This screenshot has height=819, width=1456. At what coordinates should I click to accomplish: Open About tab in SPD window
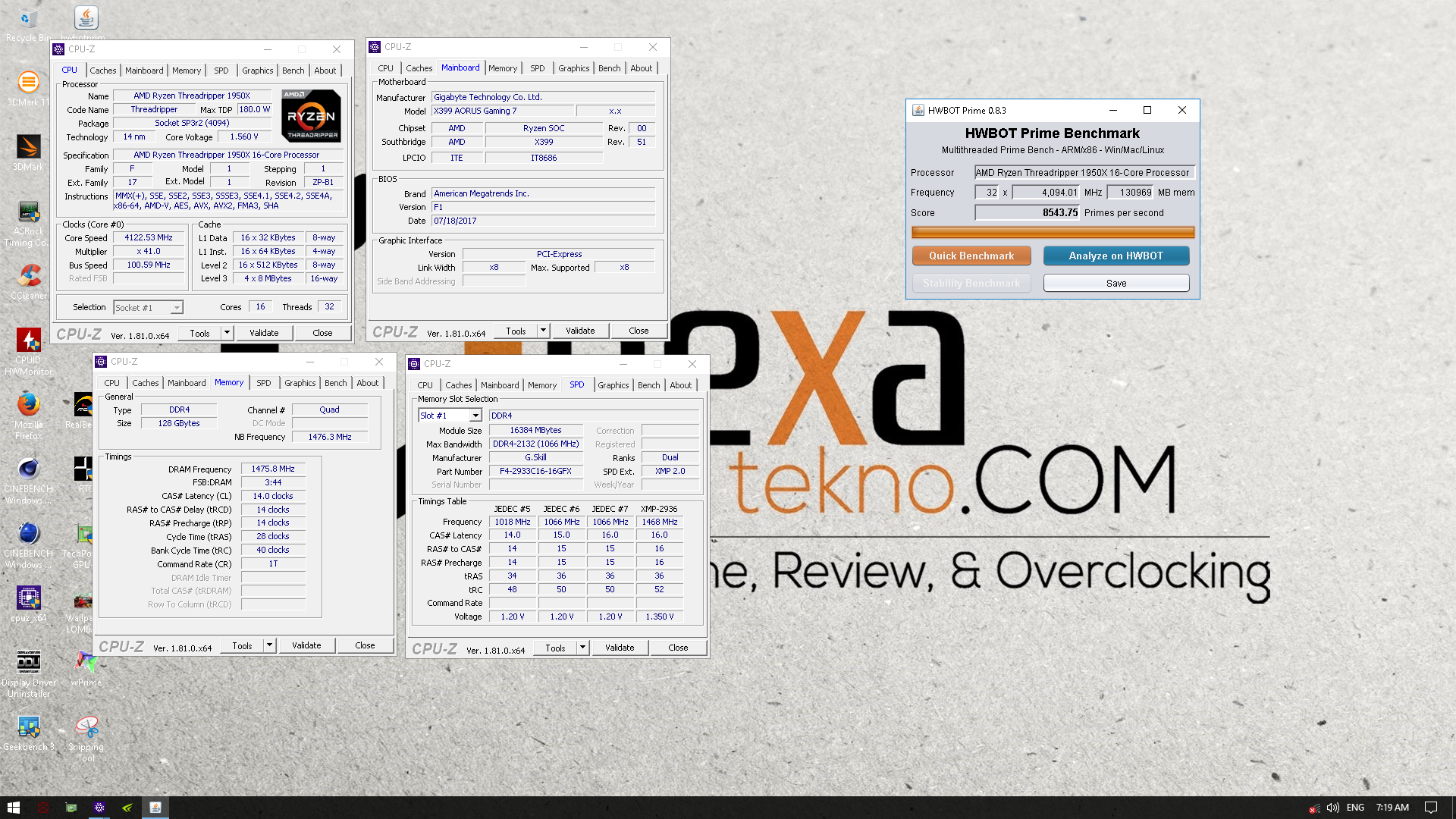(x=680, y=385)
